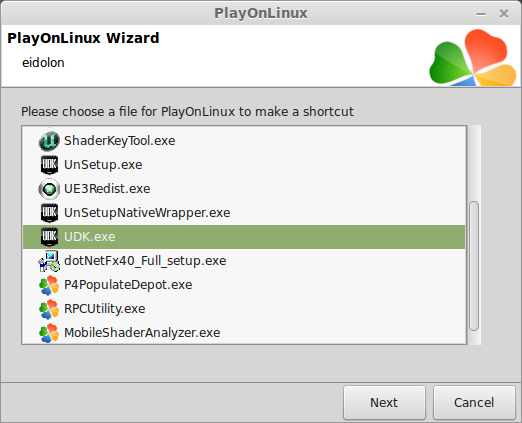Choose P4PopulateDepot.exe from the list
The width and height of the screenshot is (522, 423).
[244, 285]
